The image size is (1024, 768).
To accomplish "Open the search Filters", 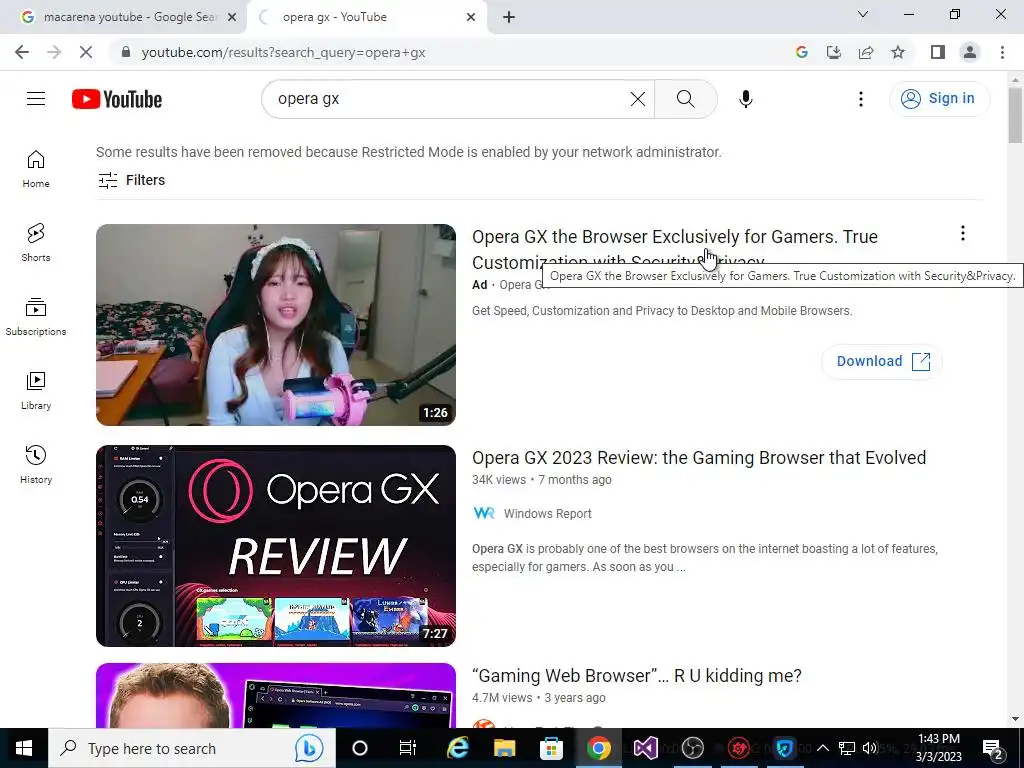I will point(131,180).
